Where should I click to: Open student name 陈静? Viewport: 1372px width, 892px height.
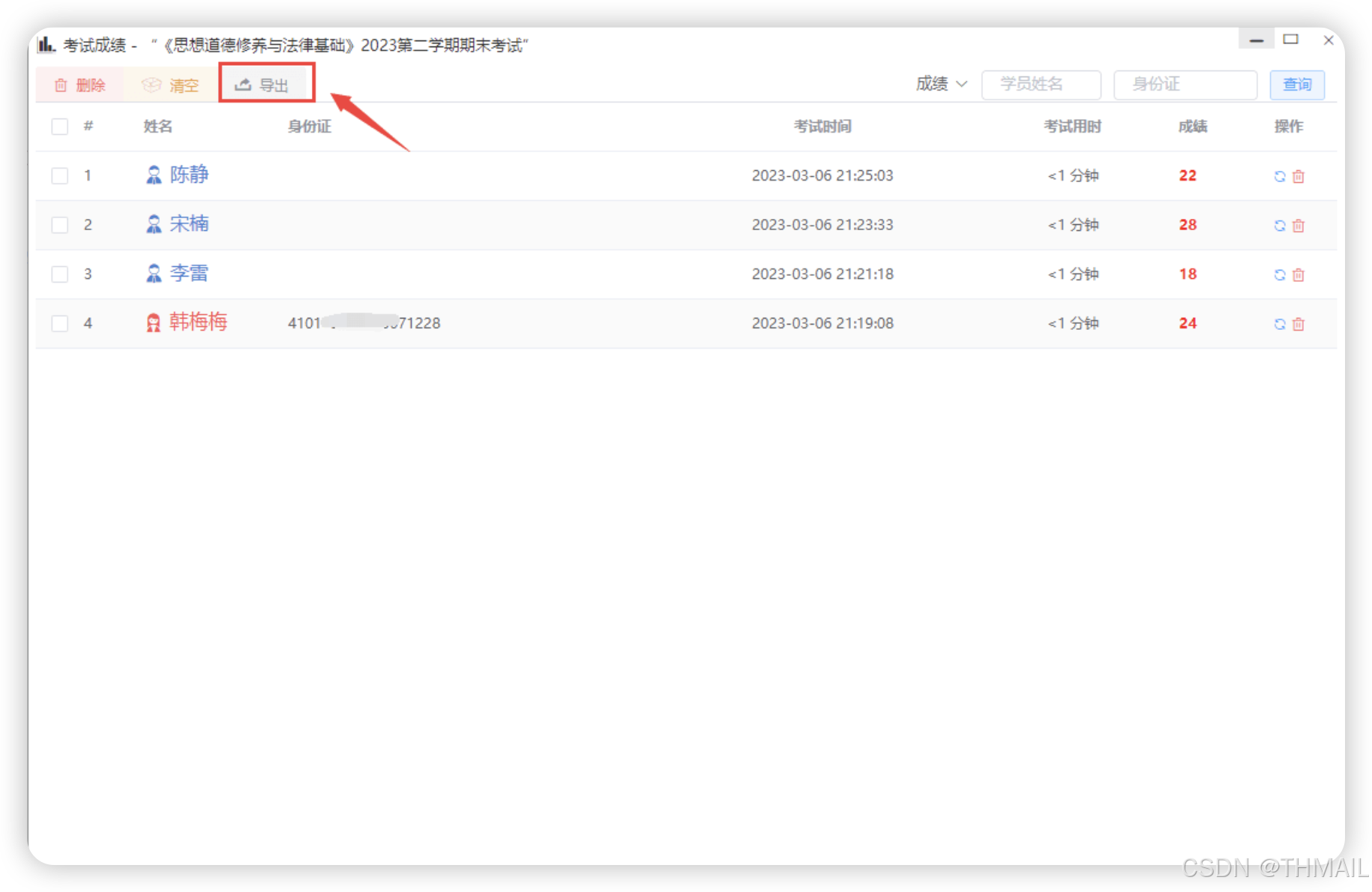tap(189, 175)
